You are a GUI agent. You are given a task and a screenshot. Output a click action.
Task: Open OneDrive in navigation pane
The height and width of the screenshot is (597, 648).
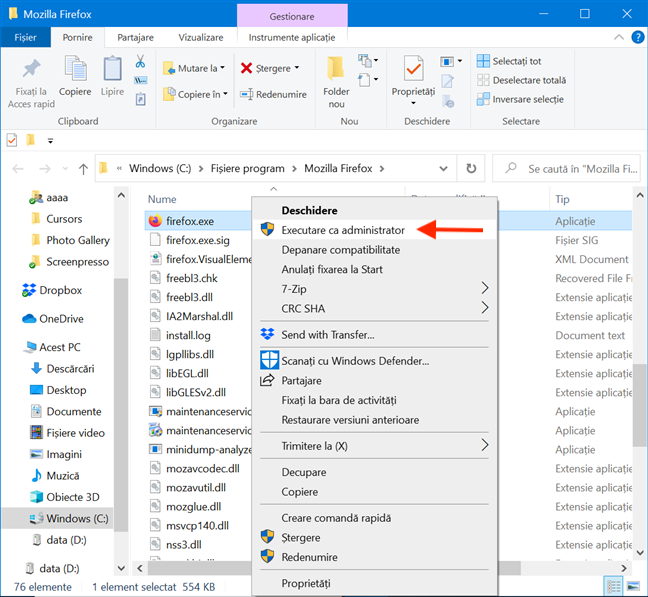[52, 319]
